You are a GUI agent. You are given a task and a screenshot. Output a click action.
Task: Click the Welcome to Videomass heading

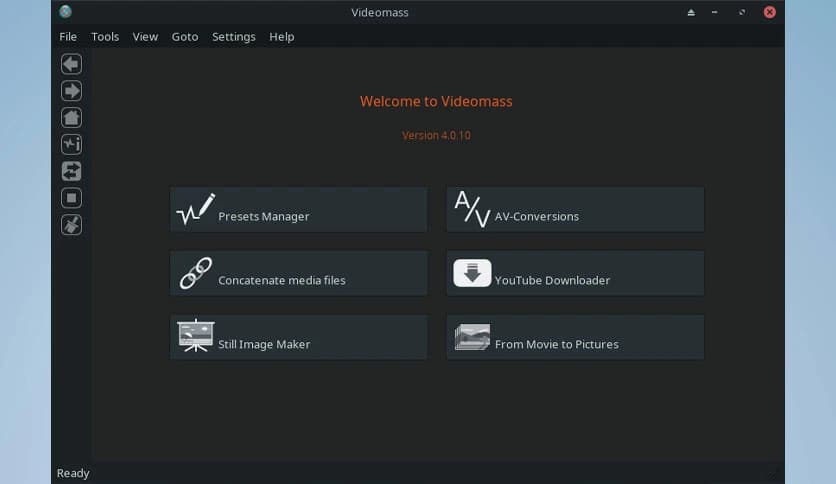click(436, 101)
